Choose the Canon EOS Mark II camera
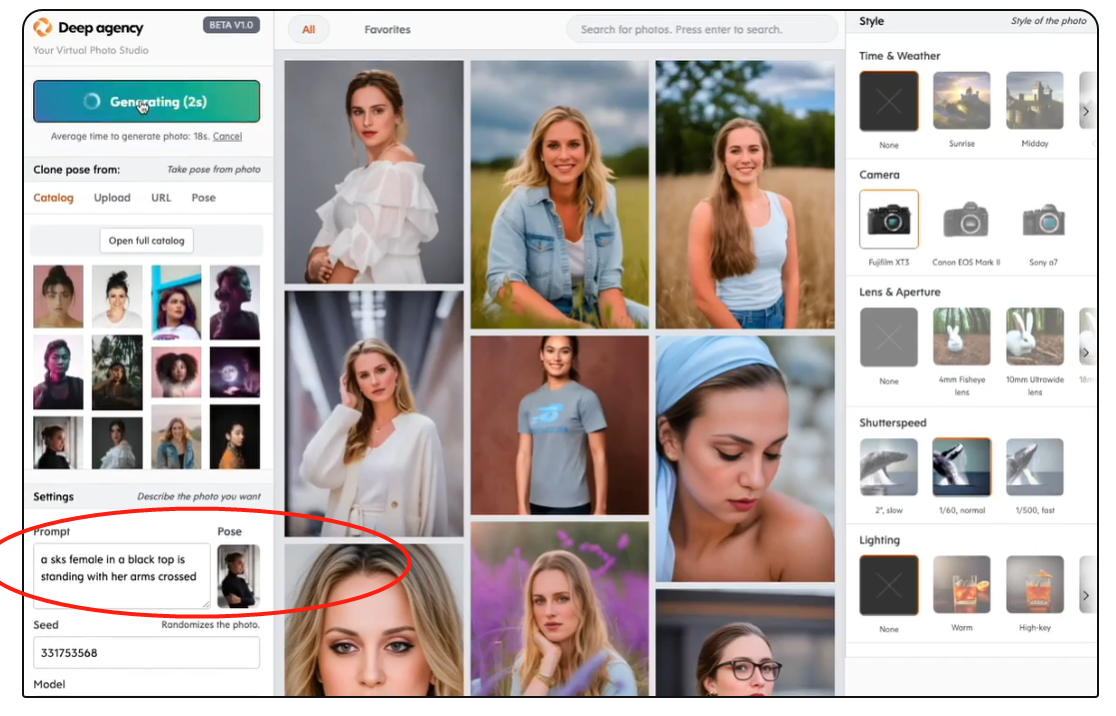1116x716 pixels. pos(962,219)
